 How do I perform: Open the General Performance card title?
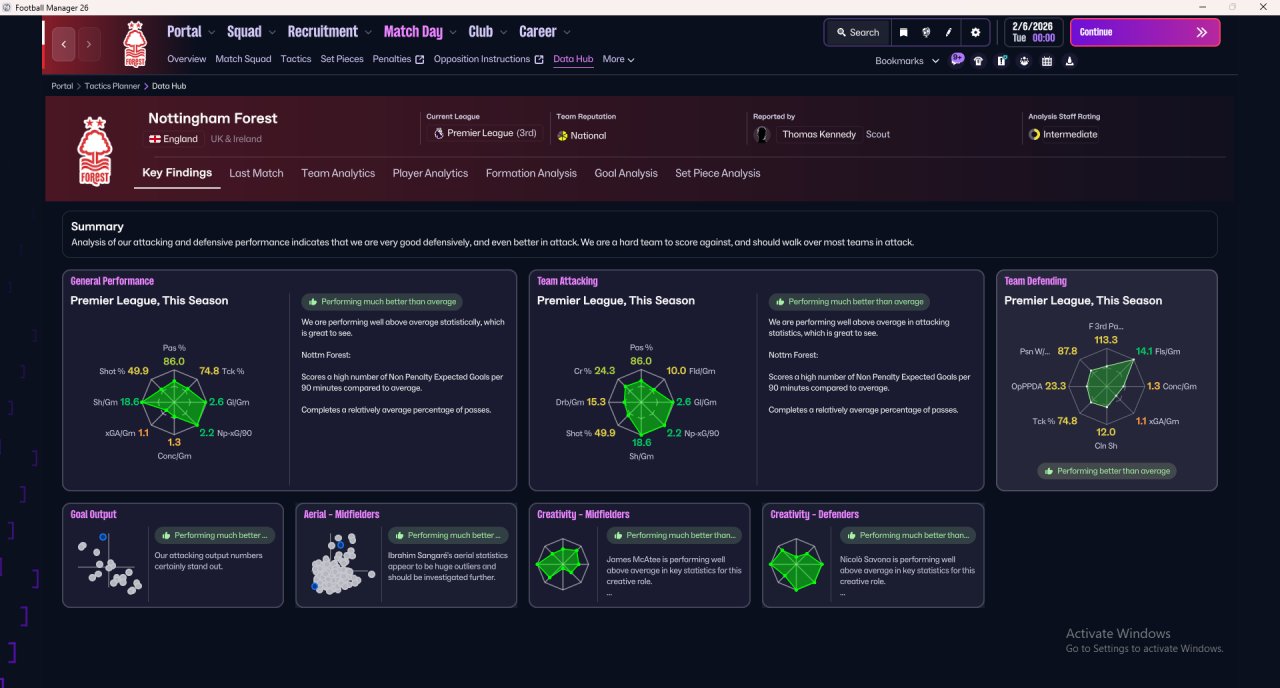tap(112, 281)
